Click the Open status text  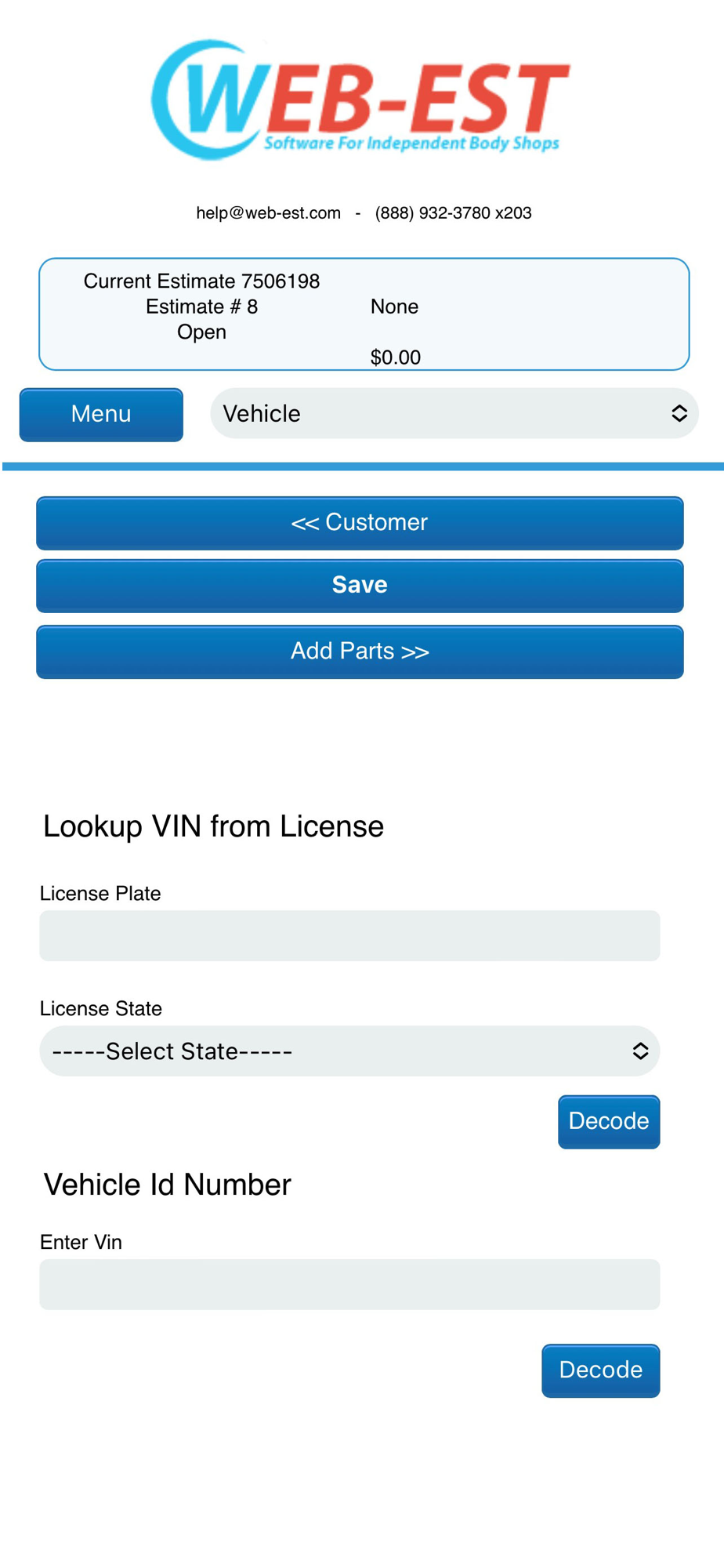coord(201,332)
